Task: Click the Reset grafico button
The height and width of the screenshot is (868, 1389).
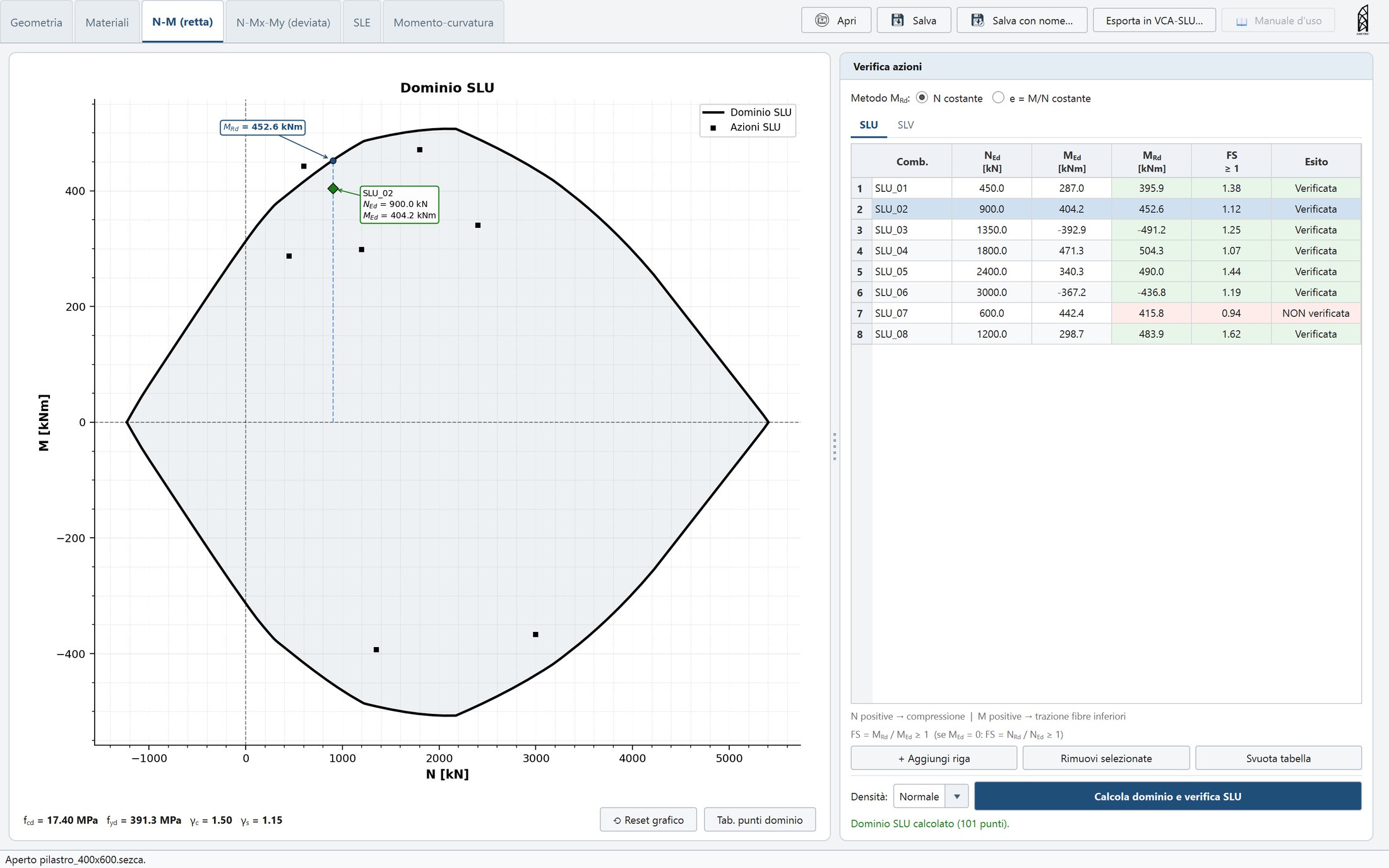Action: pos(648,820)
